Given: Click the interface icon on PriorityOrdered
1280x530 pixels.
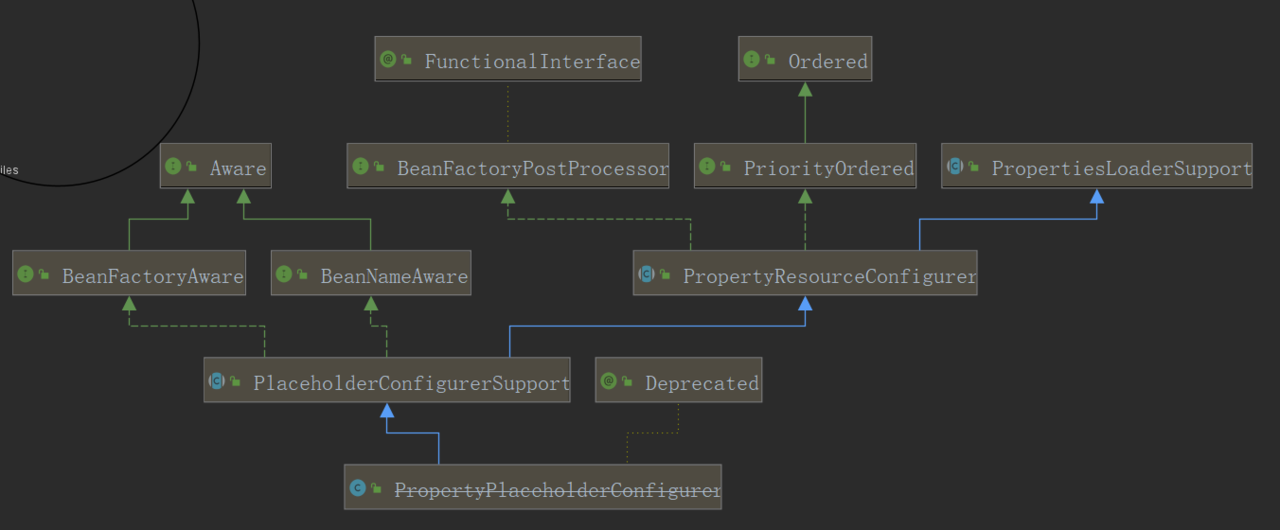Looking at the screenshot, I should [707, 166].
